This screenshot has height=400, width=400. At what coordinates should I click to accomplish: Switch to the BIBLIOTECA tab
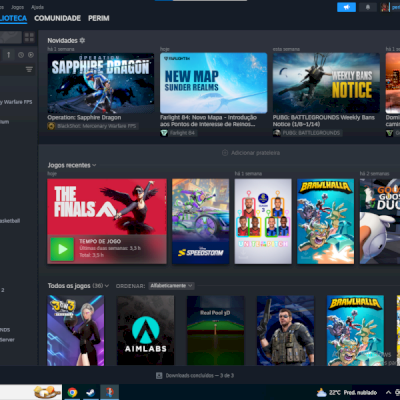13,18
